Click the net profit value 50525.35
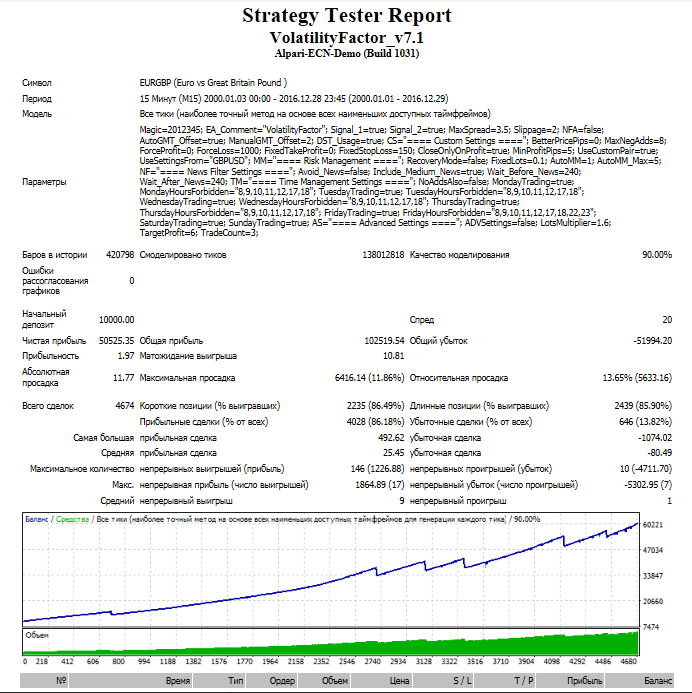Viewport: 692px width, 693px height. pyautogui.click(x=116, y=341)
